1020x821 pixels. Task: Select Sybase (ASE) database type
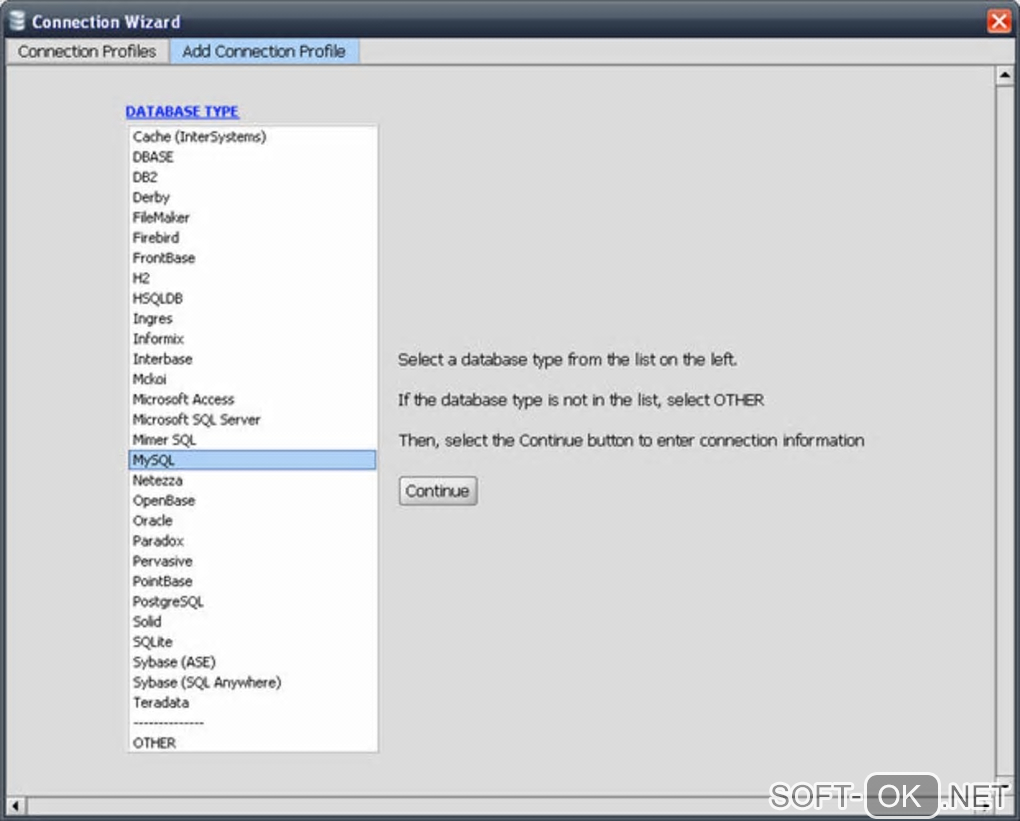coord(252,662)
